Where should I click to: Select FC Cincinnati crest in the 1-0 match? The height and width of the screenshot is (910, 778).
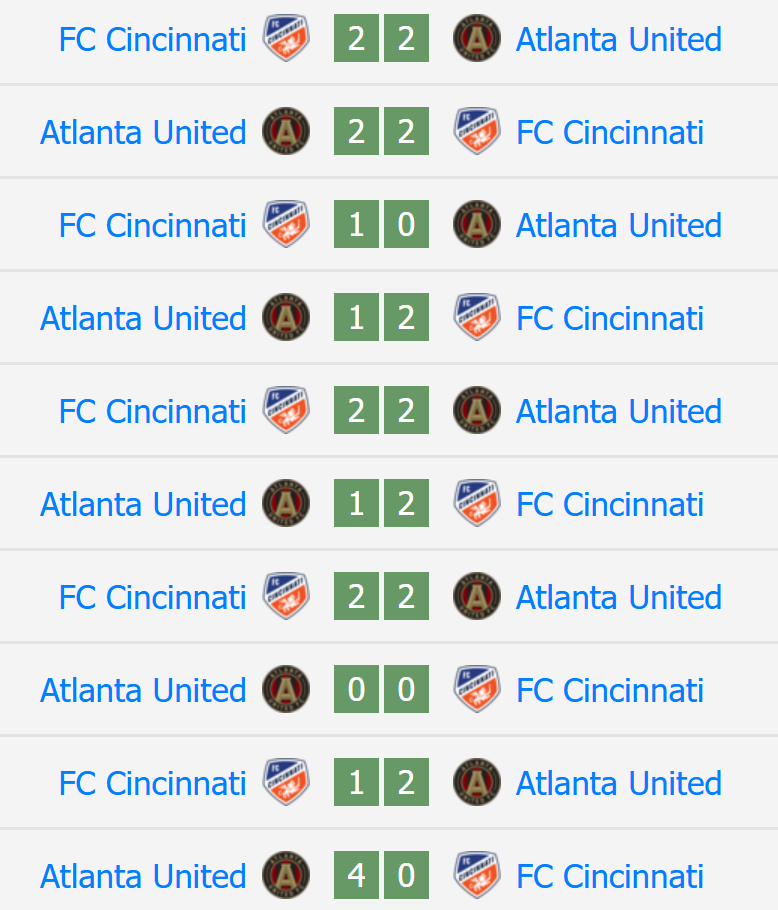(285, 225)
